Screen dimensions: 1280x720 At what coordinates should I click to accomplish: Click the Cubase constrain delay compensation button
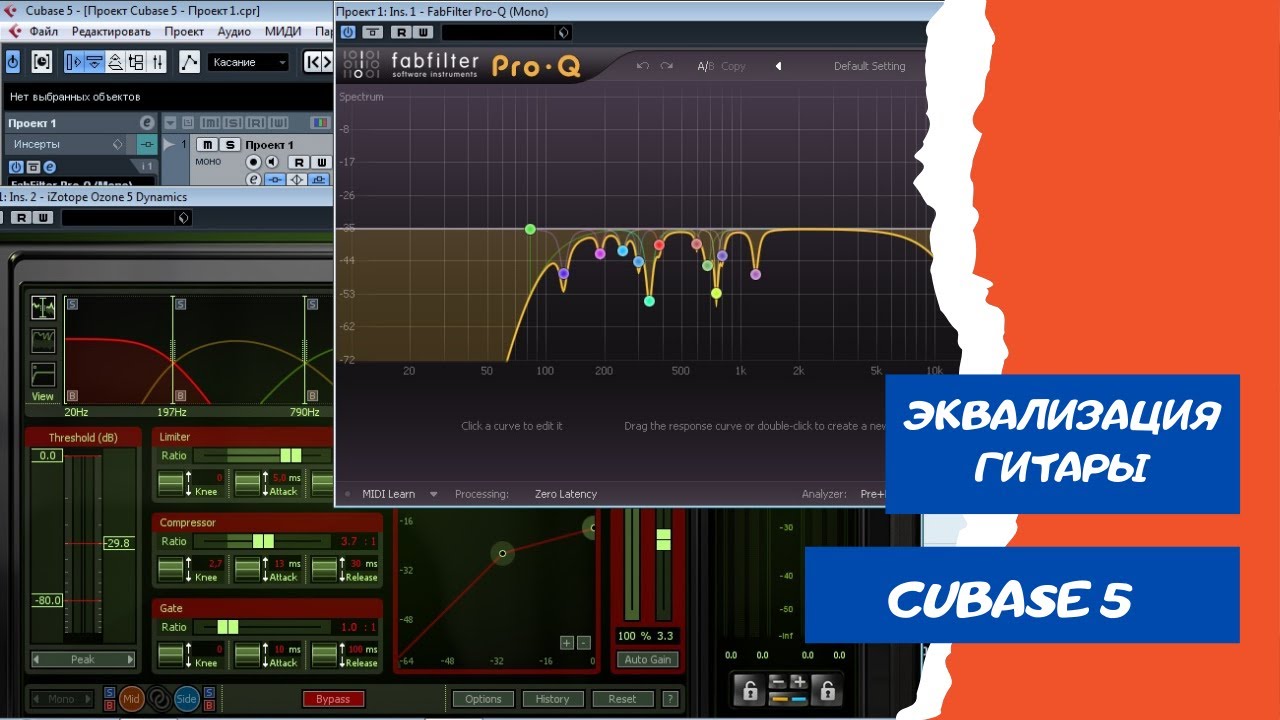tap(41, 62)
